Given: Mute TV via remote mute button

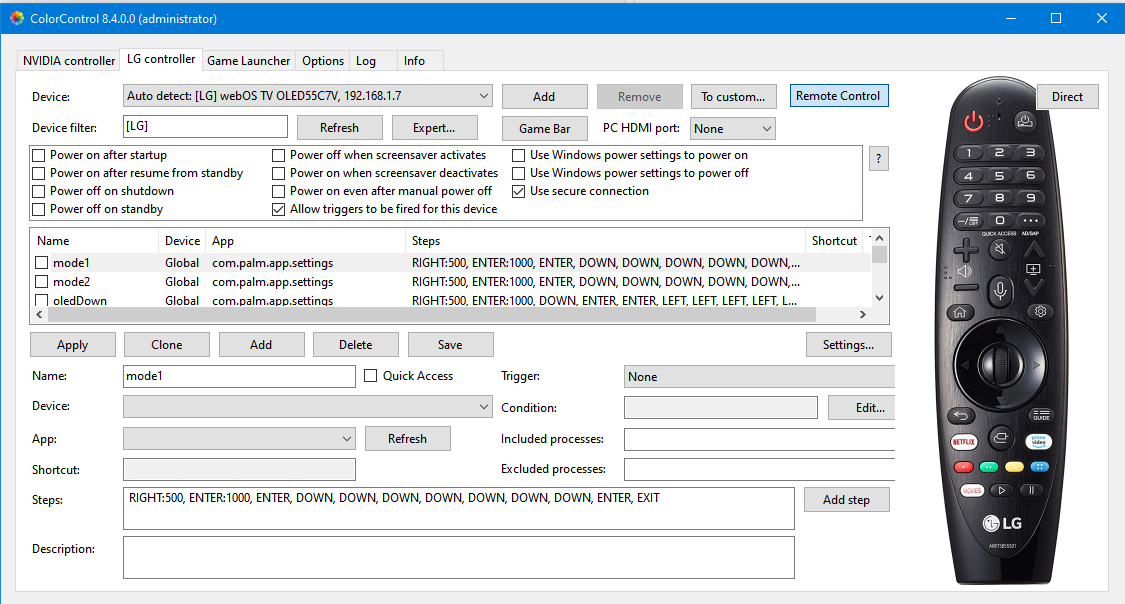Looking at the screenshot, I should coord(999,249).
